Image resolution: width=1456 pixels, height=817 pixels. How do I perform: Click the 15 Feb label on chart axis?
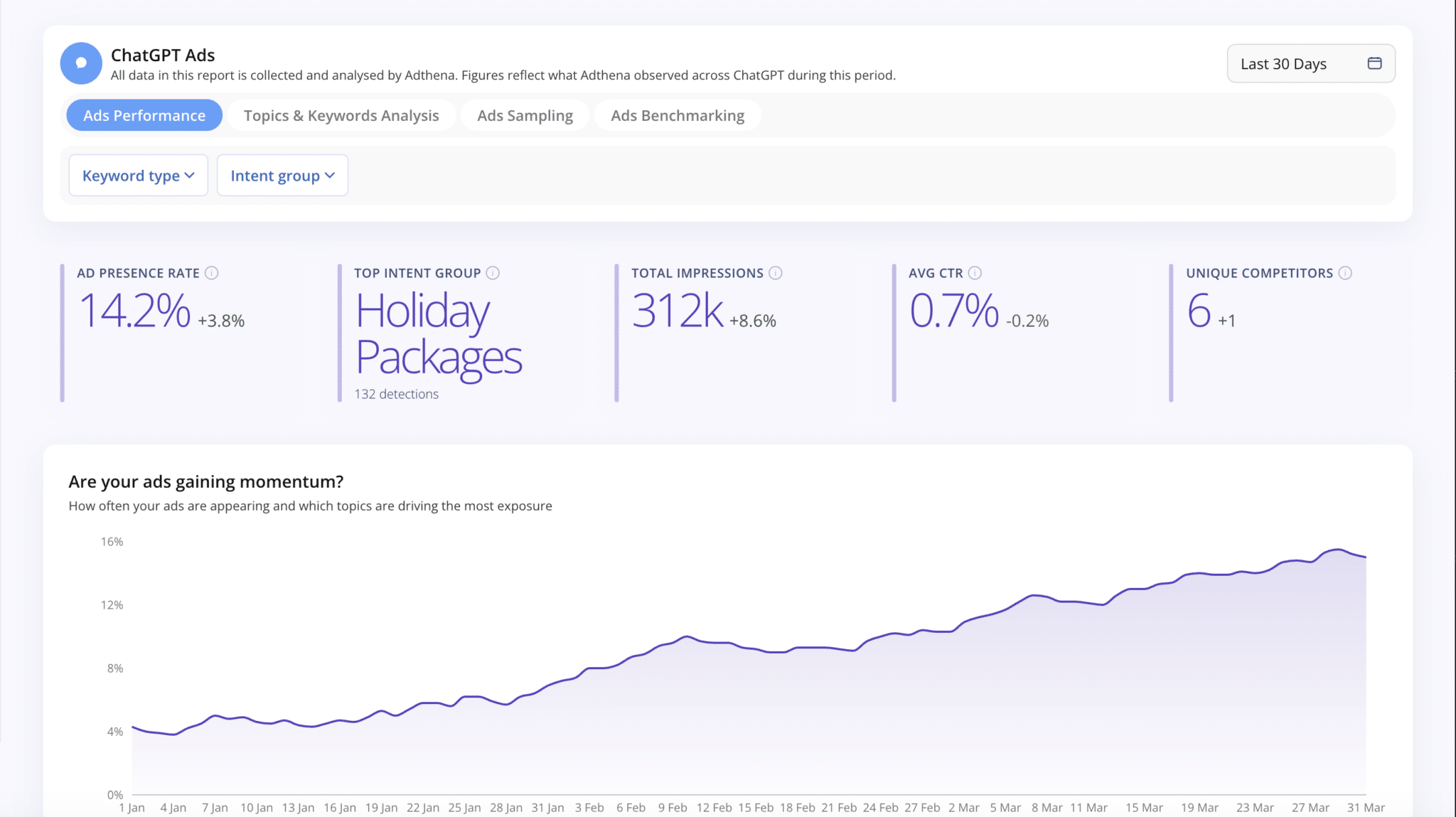[x=756, y=808]
